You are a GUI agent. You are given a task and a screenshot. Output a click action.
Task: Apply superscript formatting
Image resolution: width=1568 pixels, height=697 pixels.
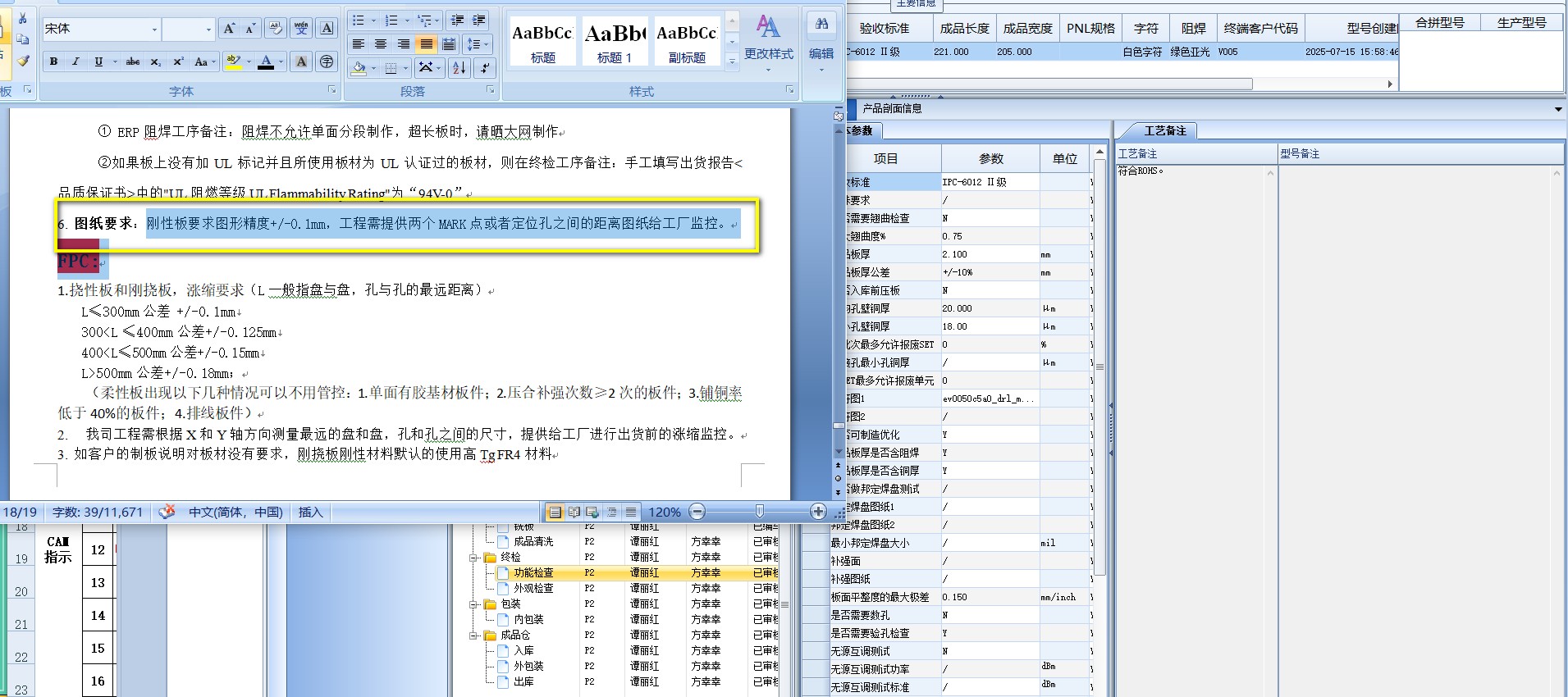178,61
